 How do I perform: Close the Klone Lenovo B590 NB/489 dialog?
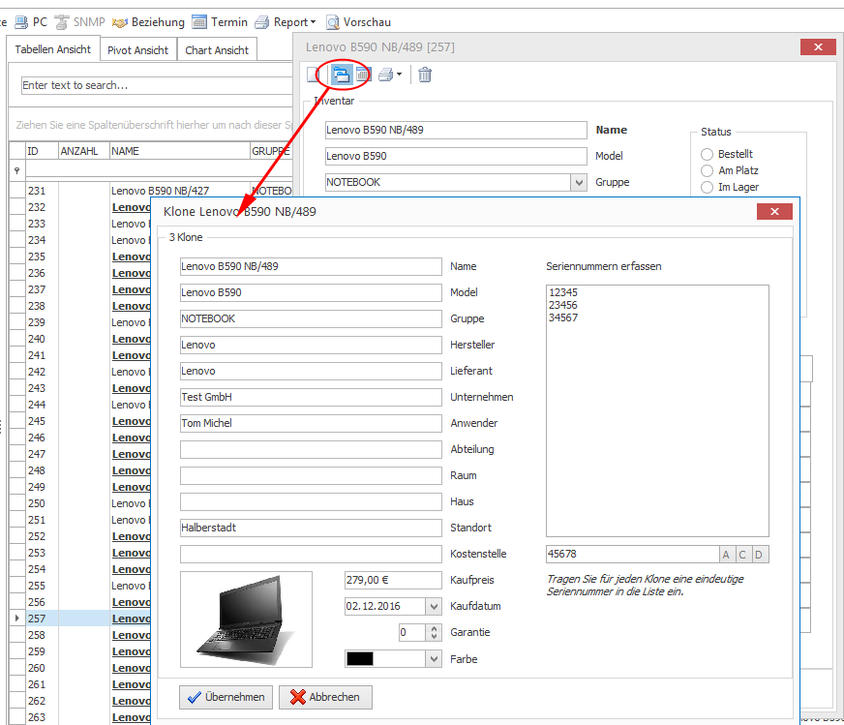pos(775,212)
